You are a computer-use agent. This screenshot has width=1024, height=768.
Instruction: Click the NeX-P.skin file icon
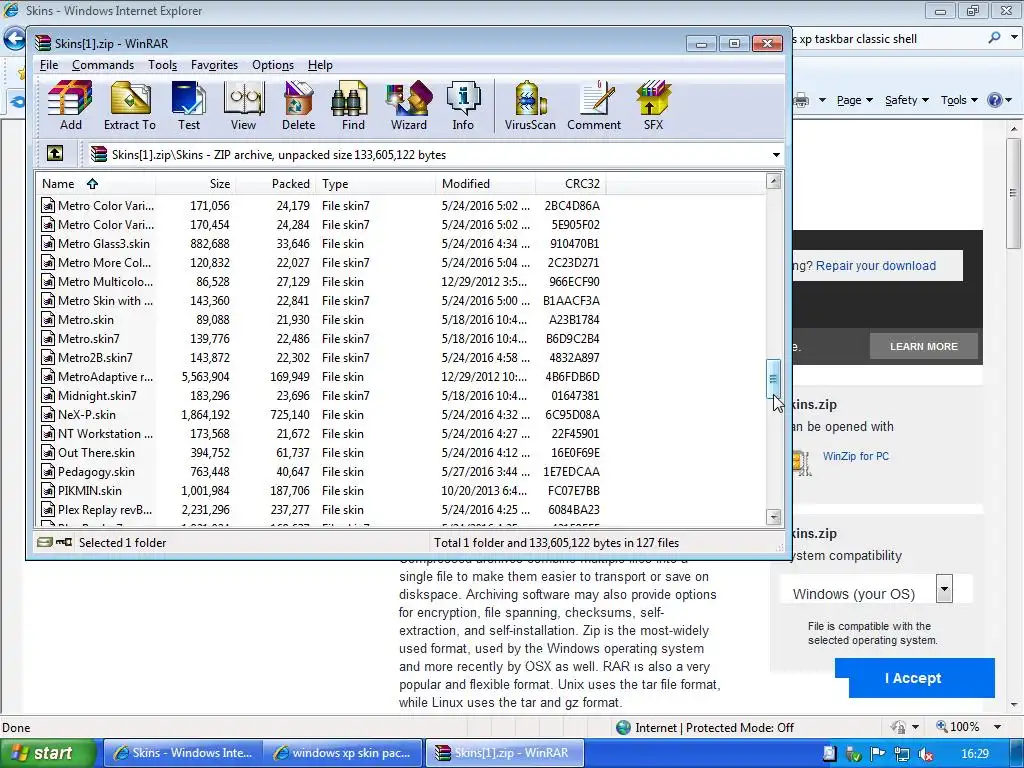(48, 415)
